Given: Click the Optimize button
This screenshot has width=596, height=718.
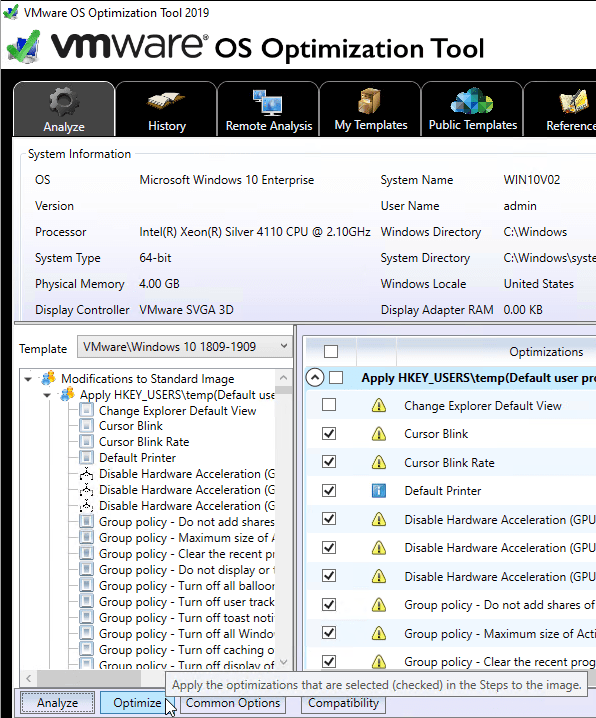Looking at the screenshot, I should [137, 702].
